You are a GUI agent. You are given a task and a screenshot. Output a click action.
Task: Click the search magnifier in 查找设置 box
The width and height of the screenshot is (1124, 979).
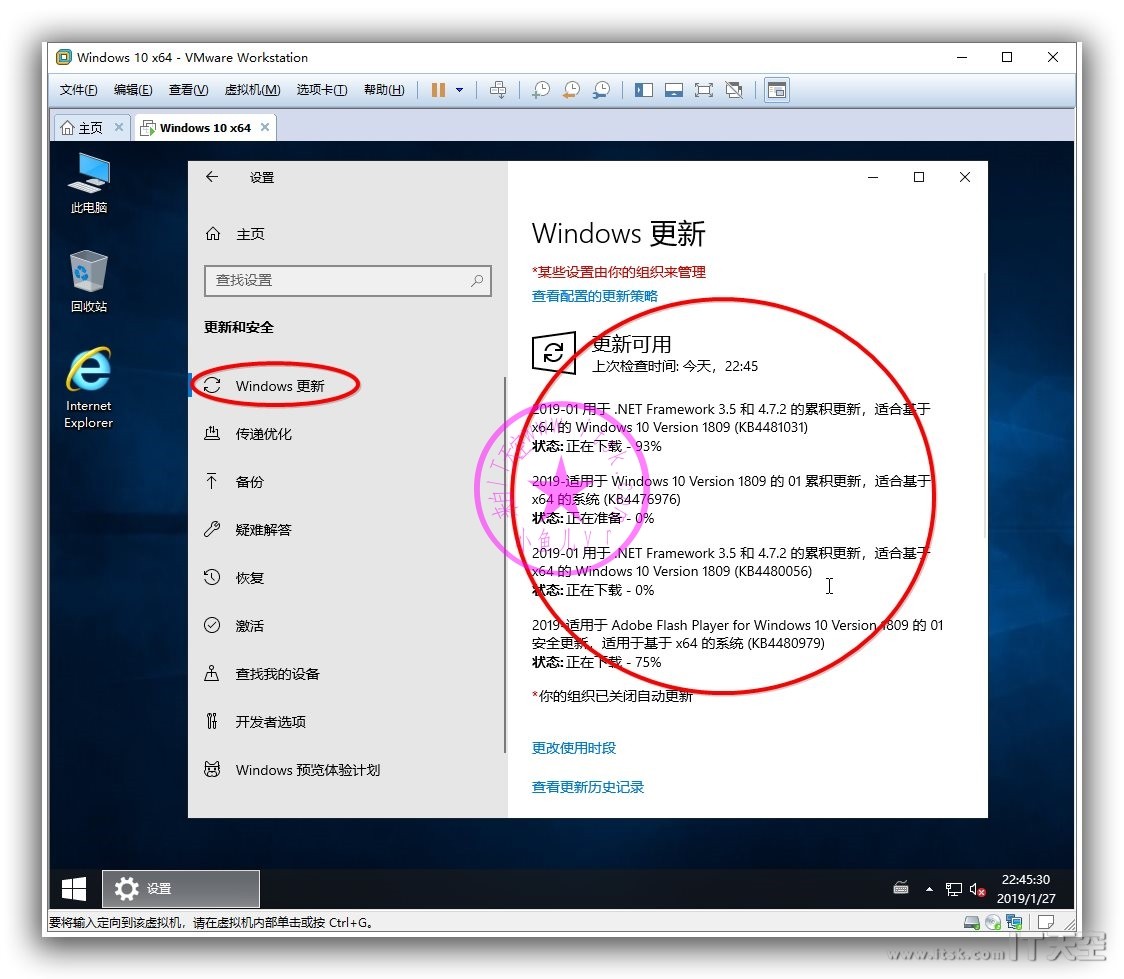tap(477, 280)
